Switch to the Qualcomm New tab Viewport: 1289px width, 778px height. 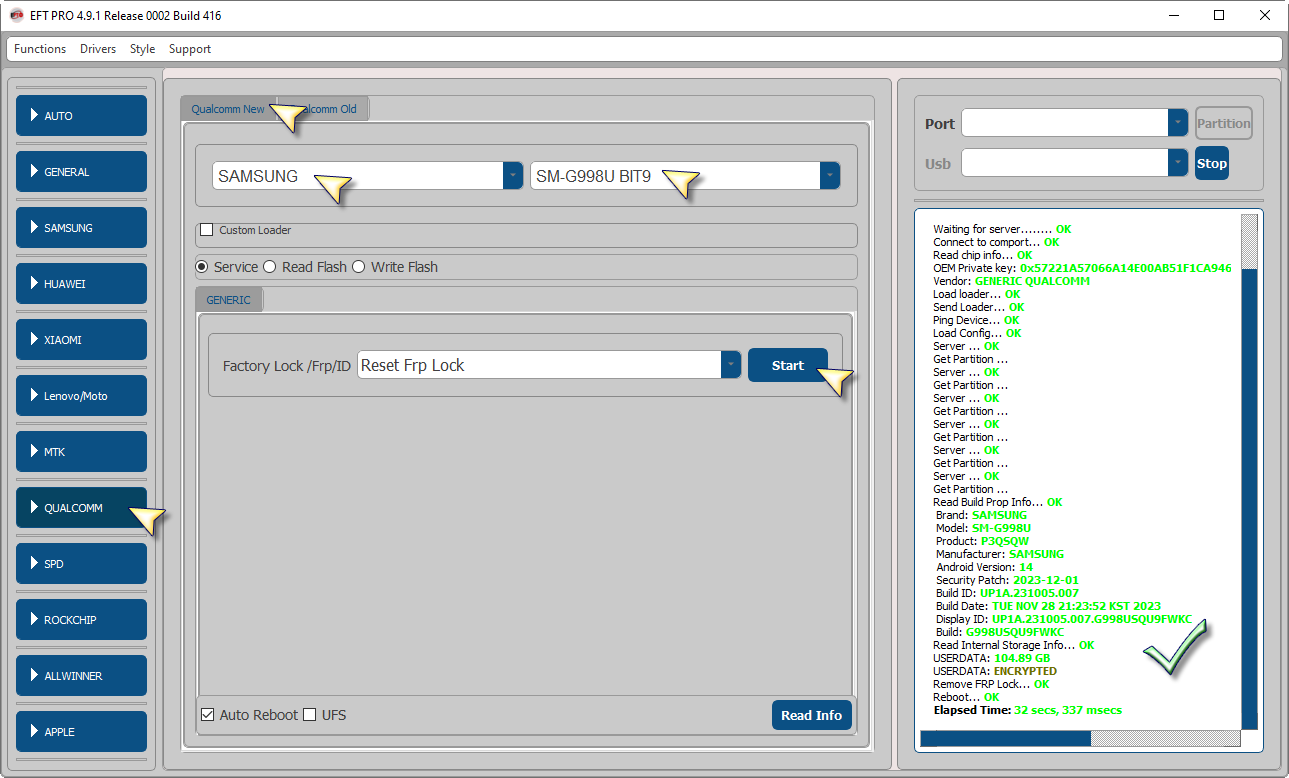point(228,109)
